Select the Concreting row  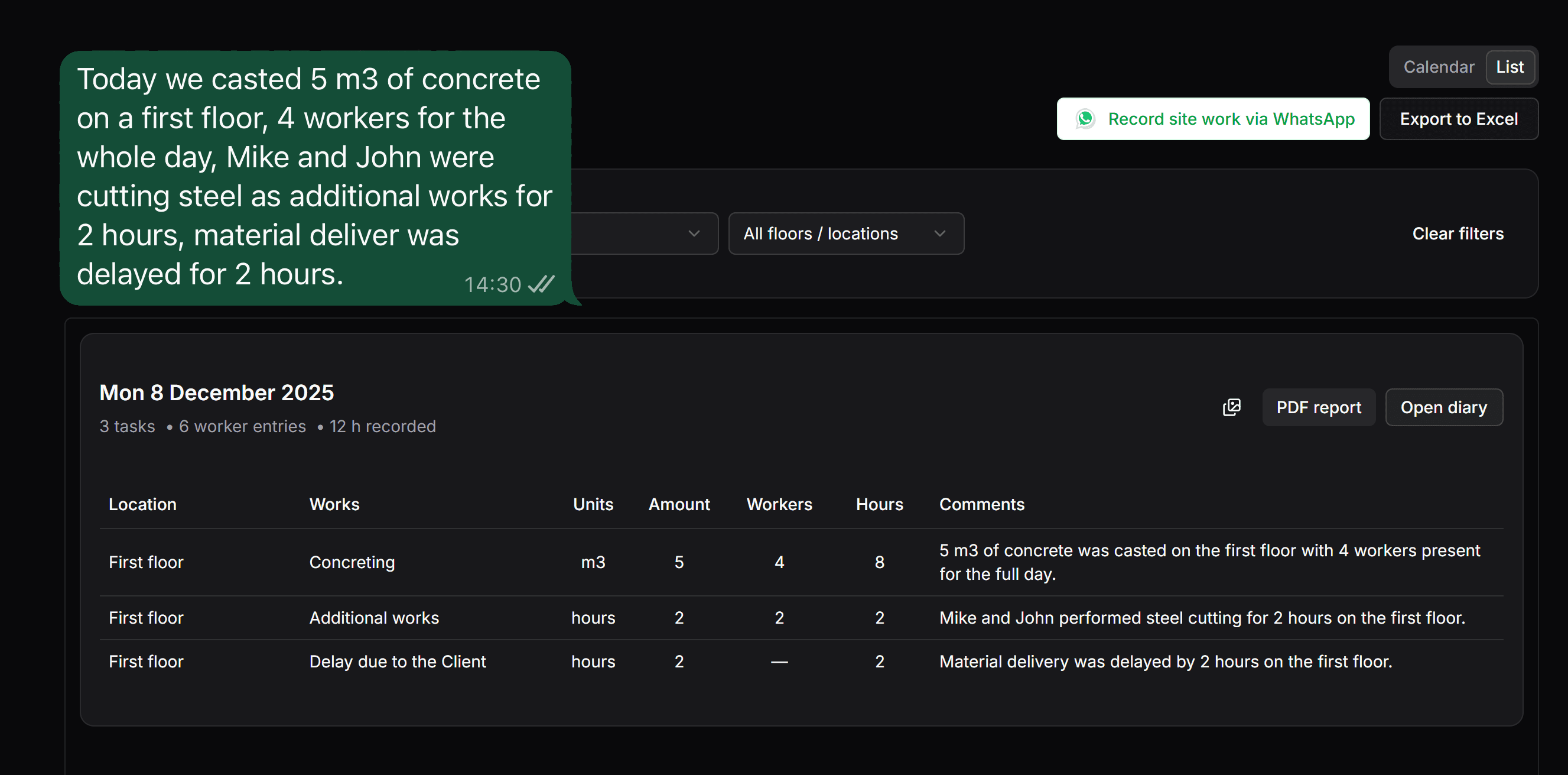[x=352, y=562]
